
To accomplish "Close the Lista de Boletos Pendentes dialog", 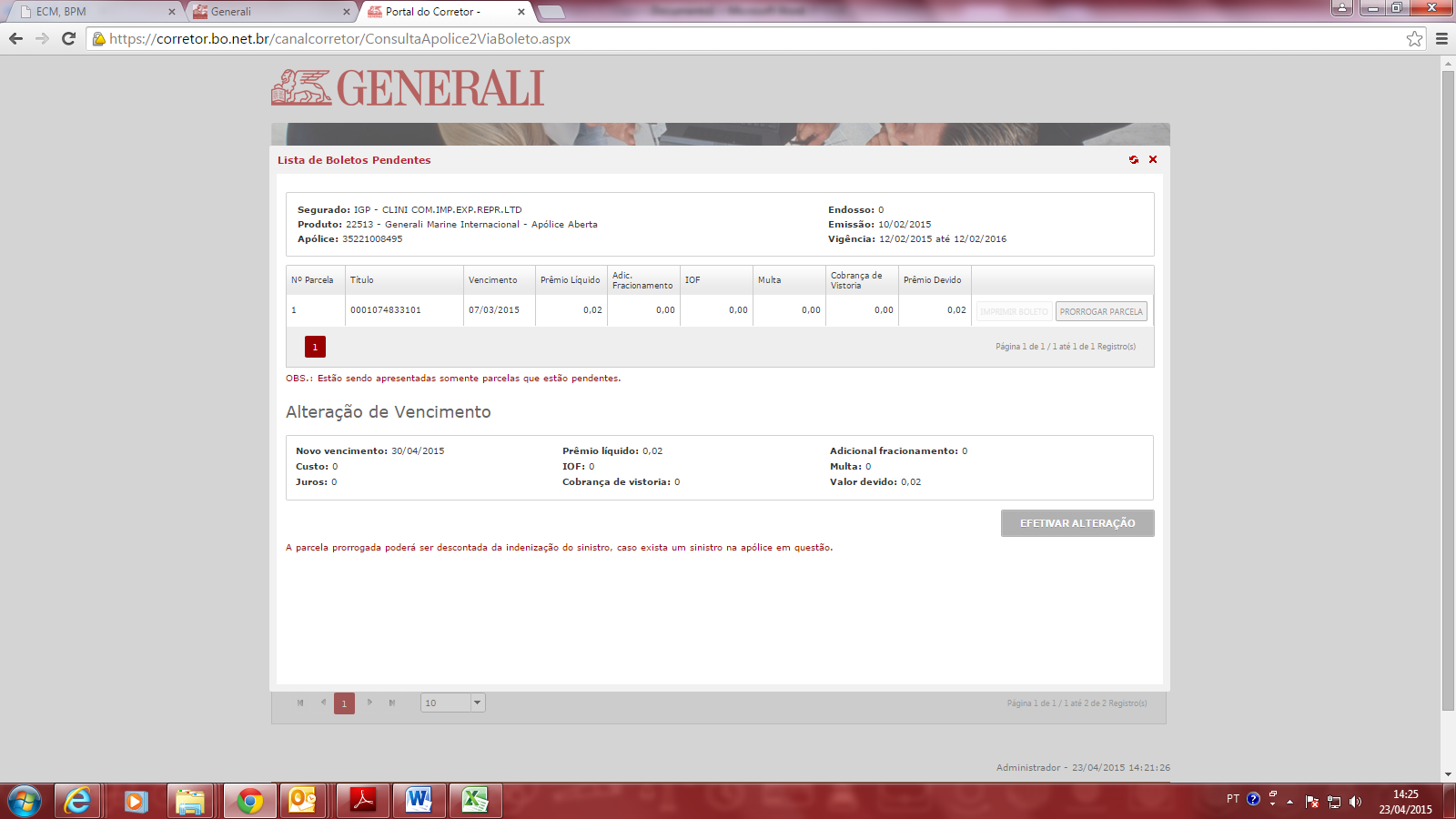I will 1153,159.
